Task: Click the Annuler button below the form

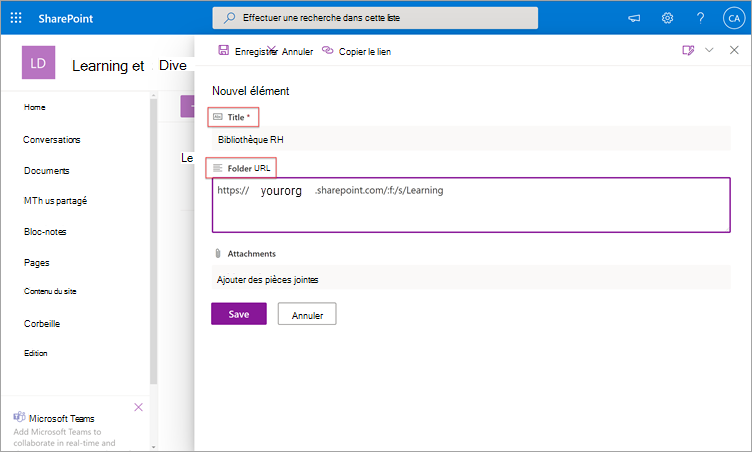Action: [x=307, y=314]
